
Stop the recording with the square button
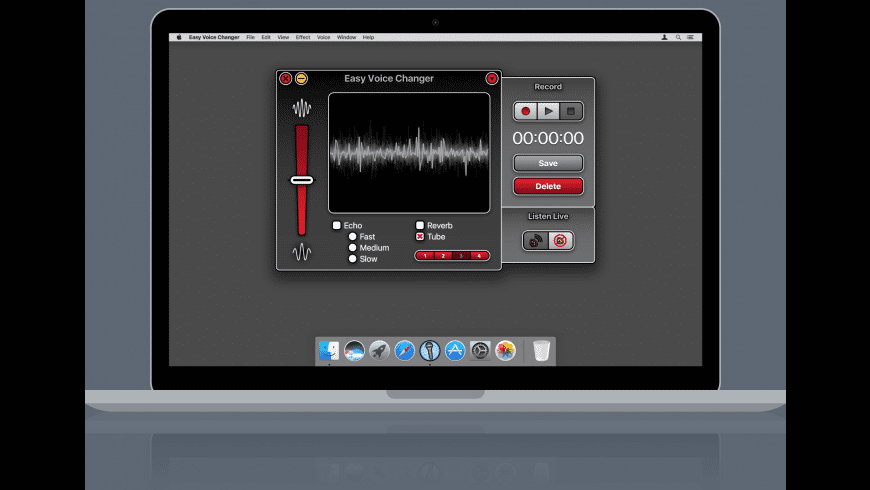click(x=571, y=112)
